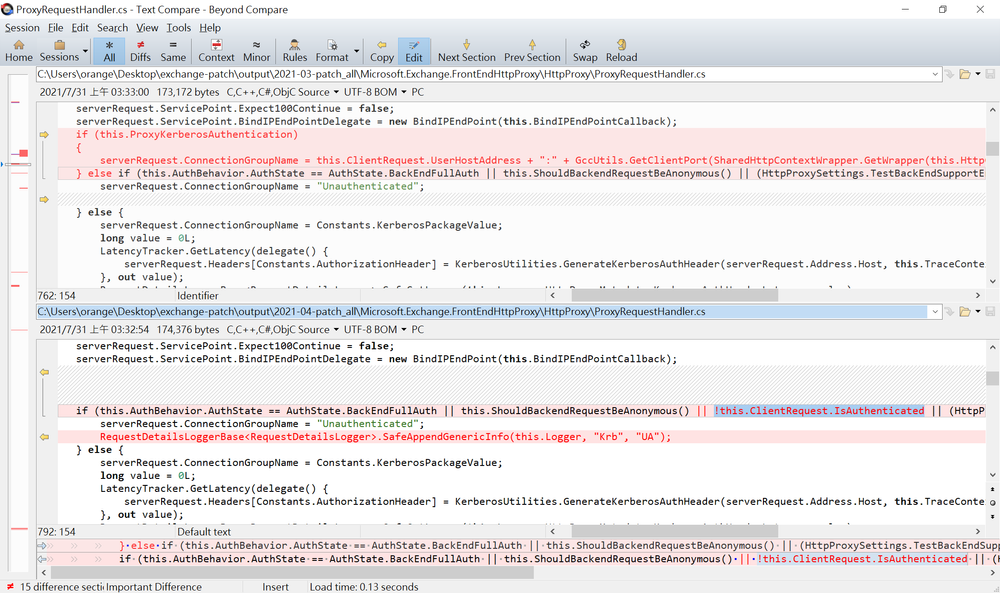The height and width of the screenshot is (593, 1000).
Task: Click the 15 difference sections status text
Action: (x=61, y=587)
